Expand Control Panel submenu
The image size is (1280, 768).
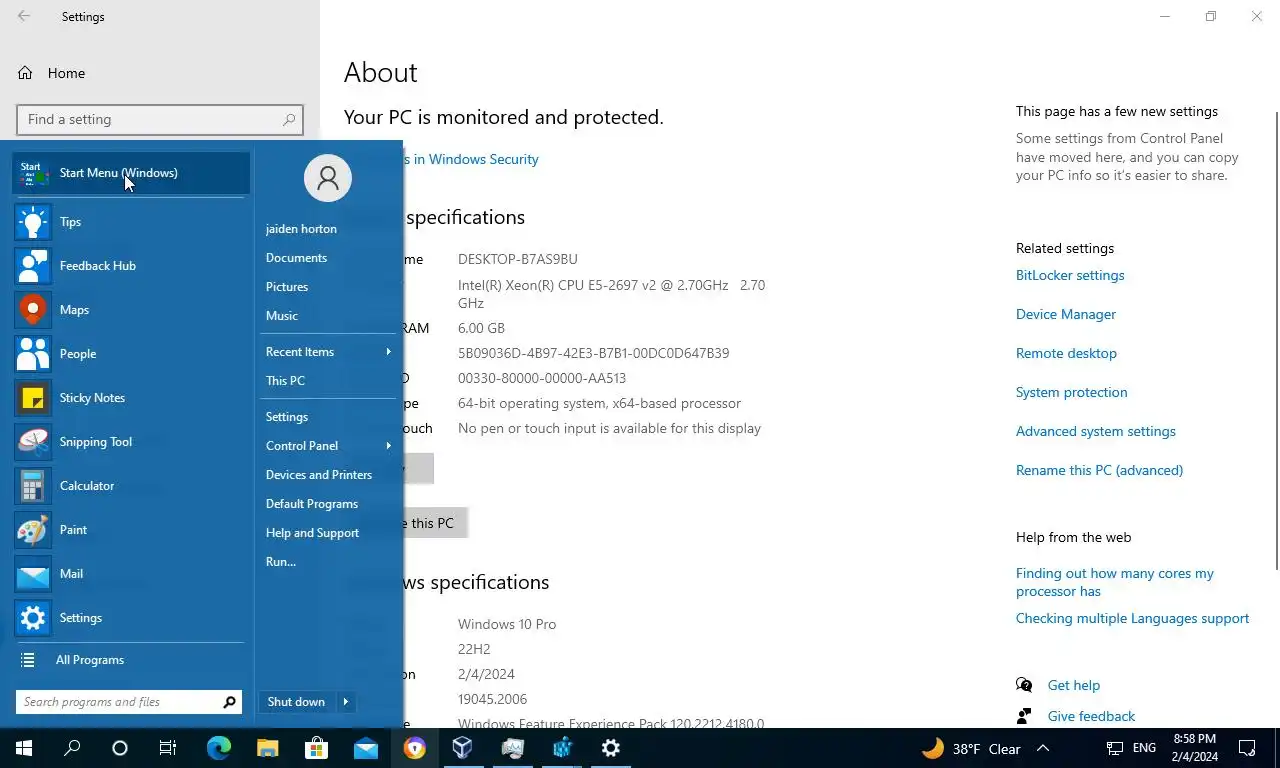pyautogui.click(x=328, y=446)
